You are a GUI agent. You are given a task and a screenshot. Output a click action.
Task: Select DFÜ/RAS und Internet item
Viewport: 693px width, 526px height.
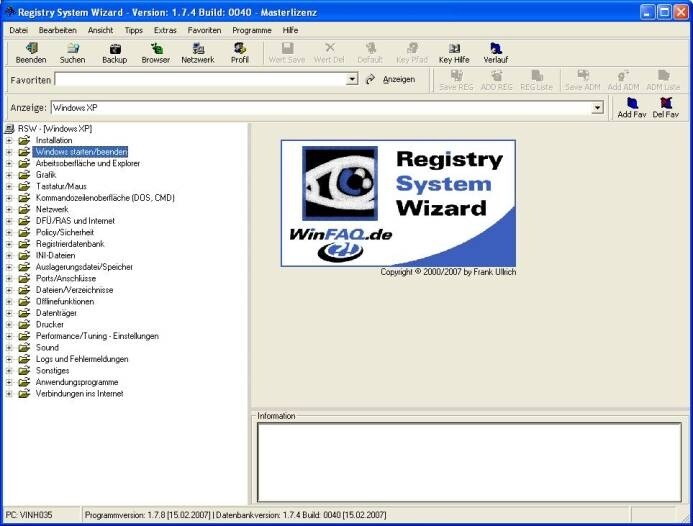[75, 221]
